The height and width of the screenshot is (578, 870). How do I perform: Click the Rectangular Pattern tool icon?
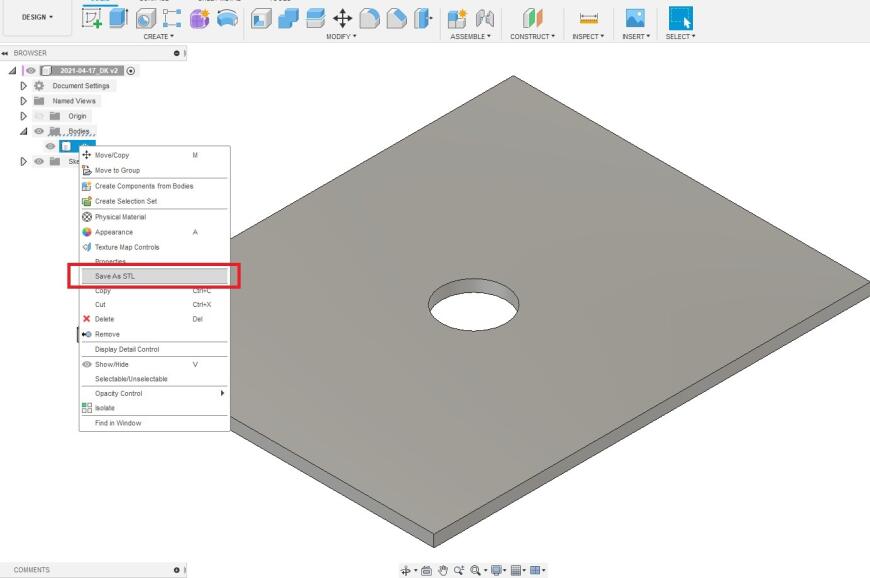(172, 18)
